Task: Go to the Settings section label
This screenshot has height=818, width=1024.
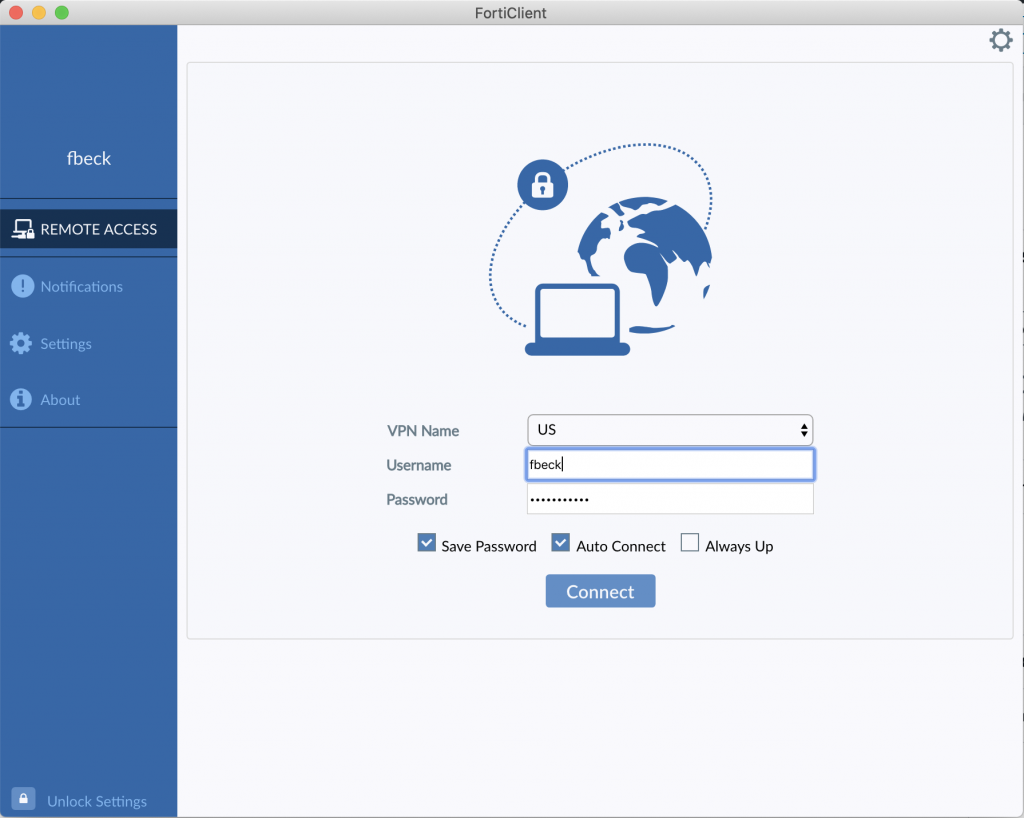Action: (66, 344)
